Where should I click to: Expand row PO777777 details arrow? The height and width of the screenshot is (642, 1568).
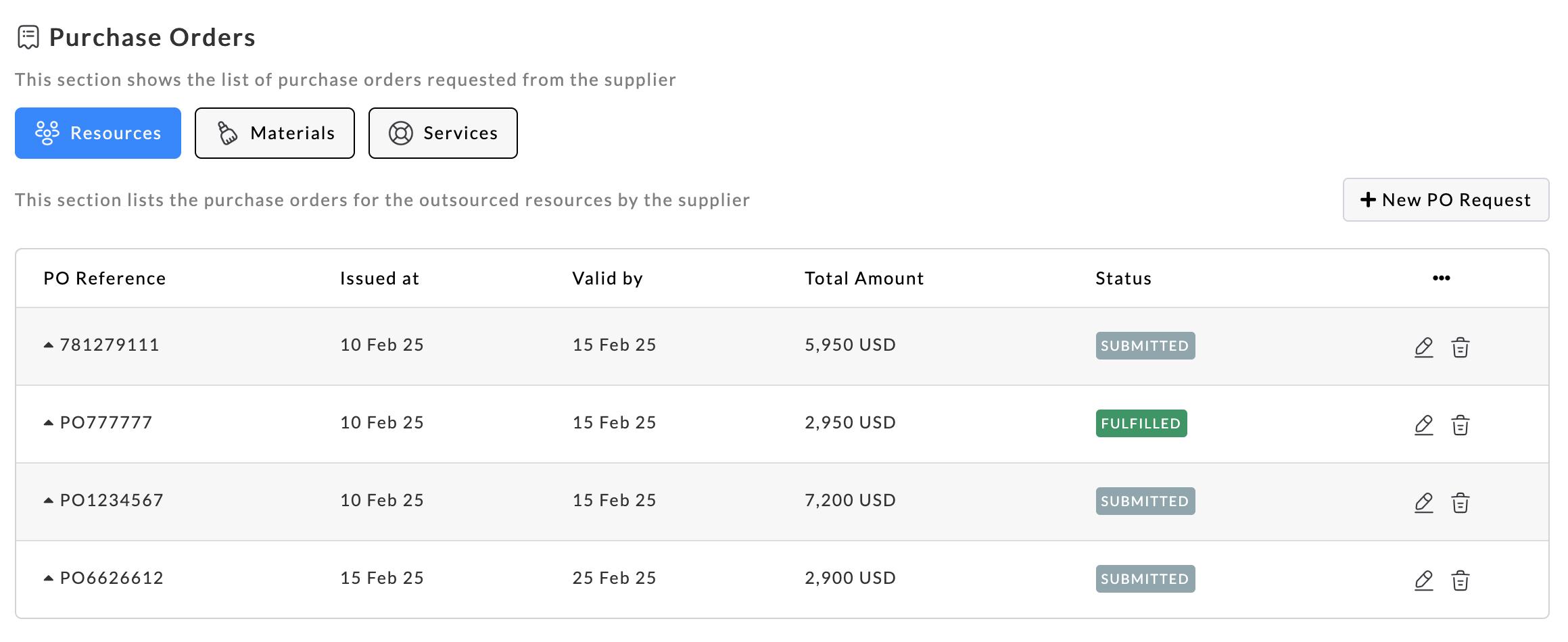49,422
